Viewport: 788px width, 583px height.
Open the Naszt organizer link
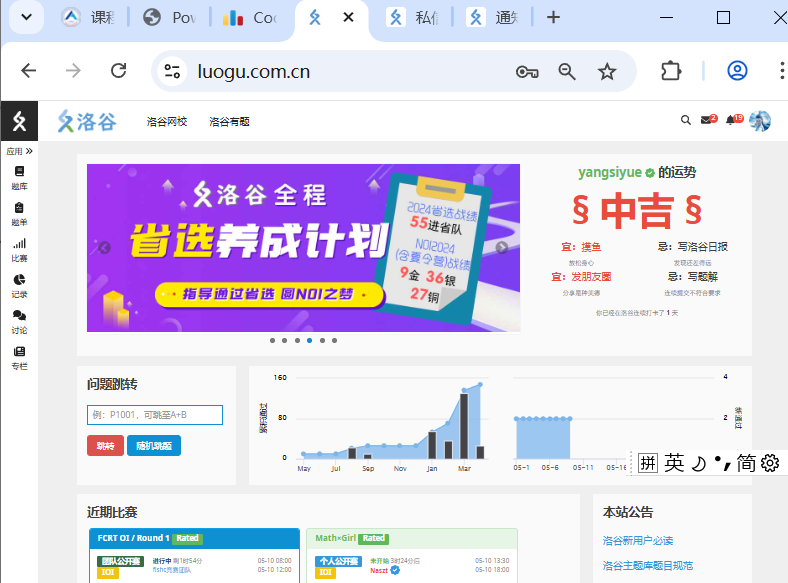tap(379, 570)
